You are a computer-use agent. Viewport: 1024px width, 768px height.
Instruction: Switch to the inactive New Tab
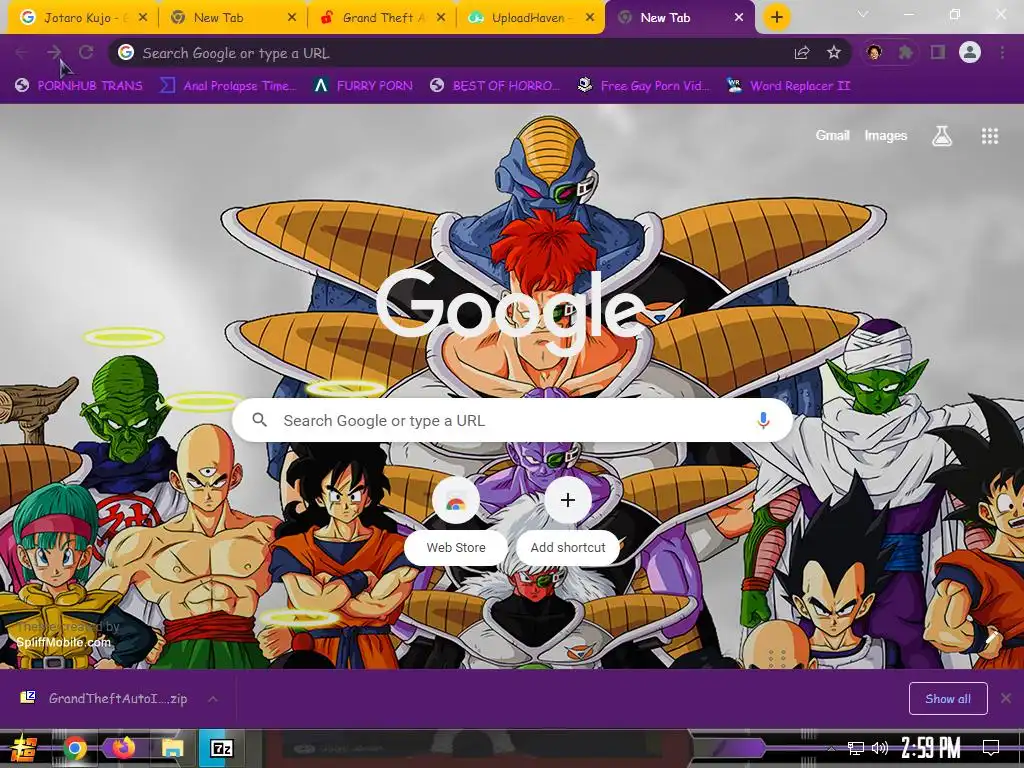pos(232,18)
